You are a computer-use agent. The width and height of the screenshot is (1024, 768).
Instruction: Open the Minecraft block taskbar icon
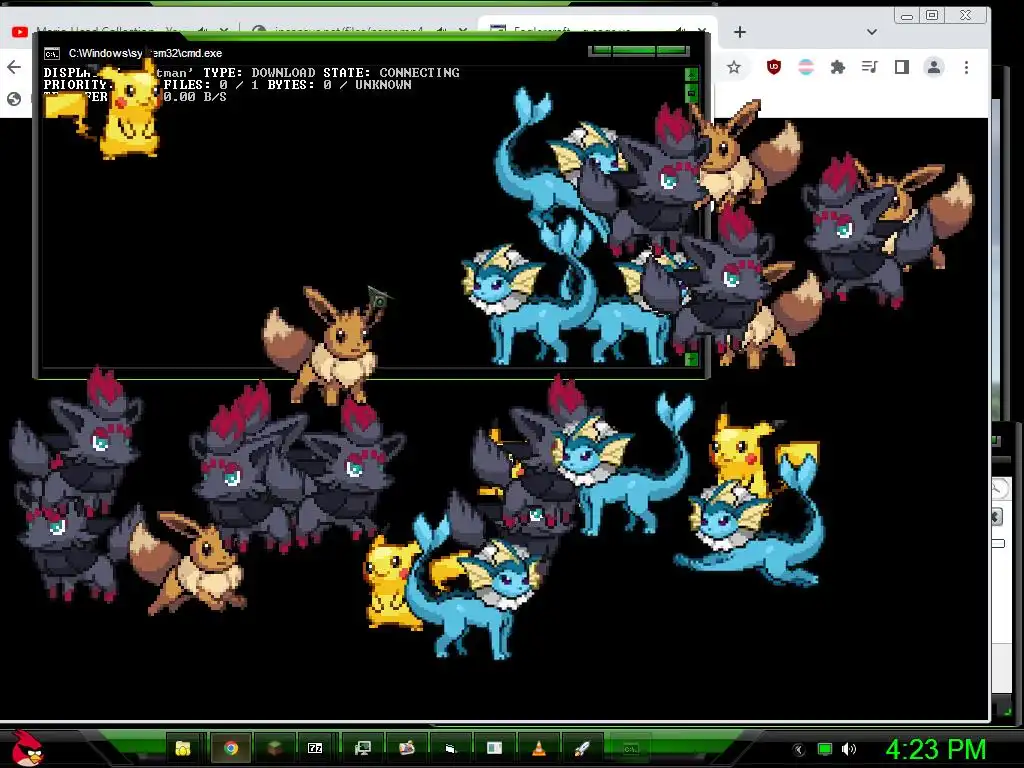(x=274, y=748)
